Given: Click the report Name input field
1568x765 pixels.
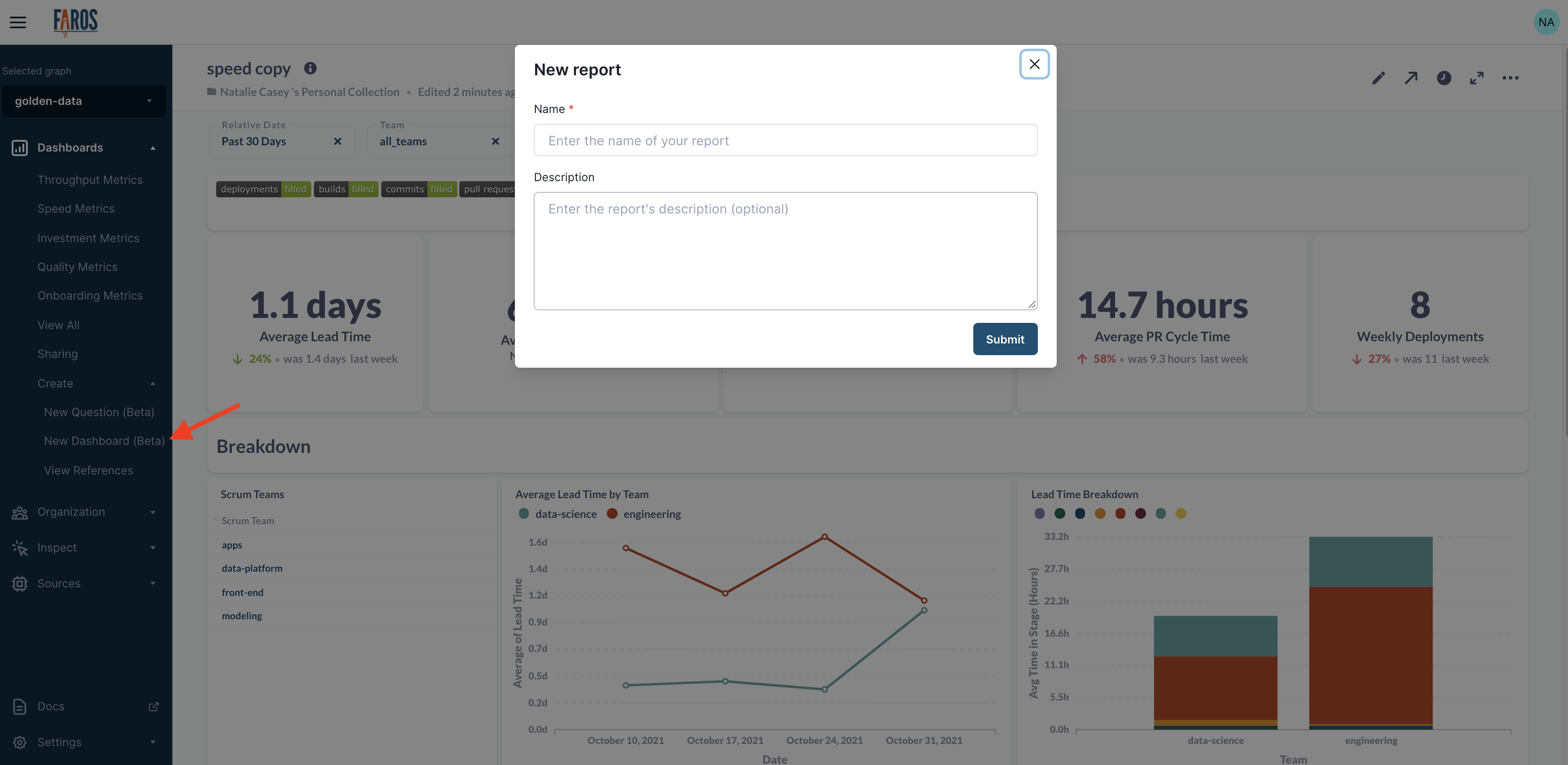Looking at the screenshot, I should pyautogui.click(x=785, y=141).
